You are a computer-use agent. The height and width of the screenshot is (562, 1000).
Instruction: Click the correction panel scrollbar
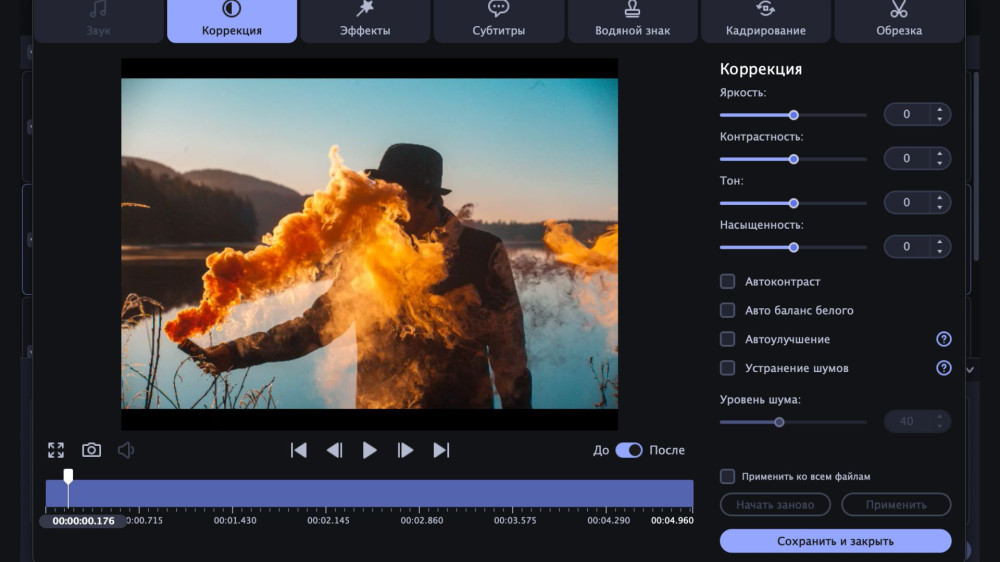tap(976, 166)
